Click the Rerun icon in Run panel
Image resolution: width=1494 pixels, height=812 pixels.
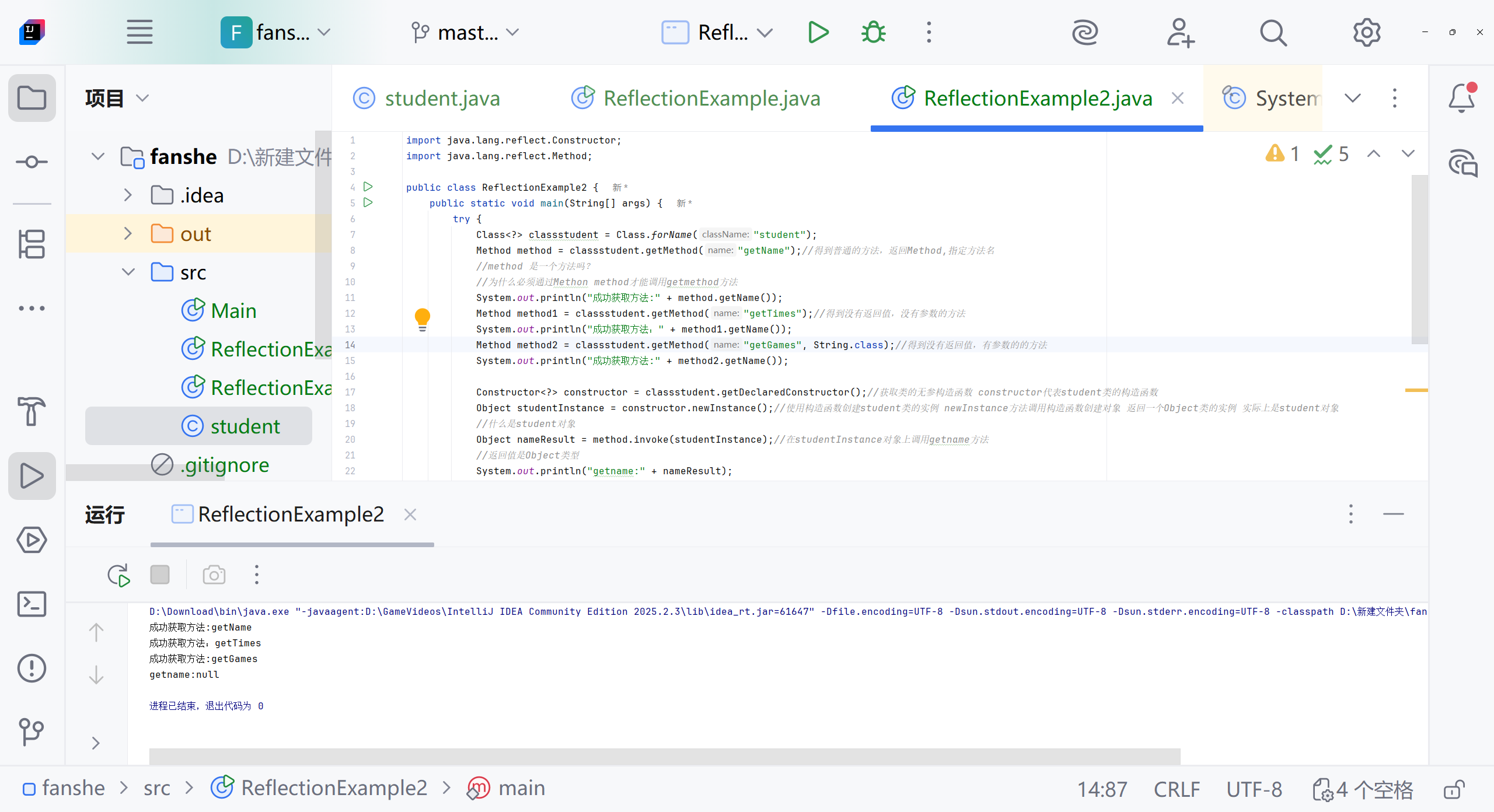[x=118, y=575]
